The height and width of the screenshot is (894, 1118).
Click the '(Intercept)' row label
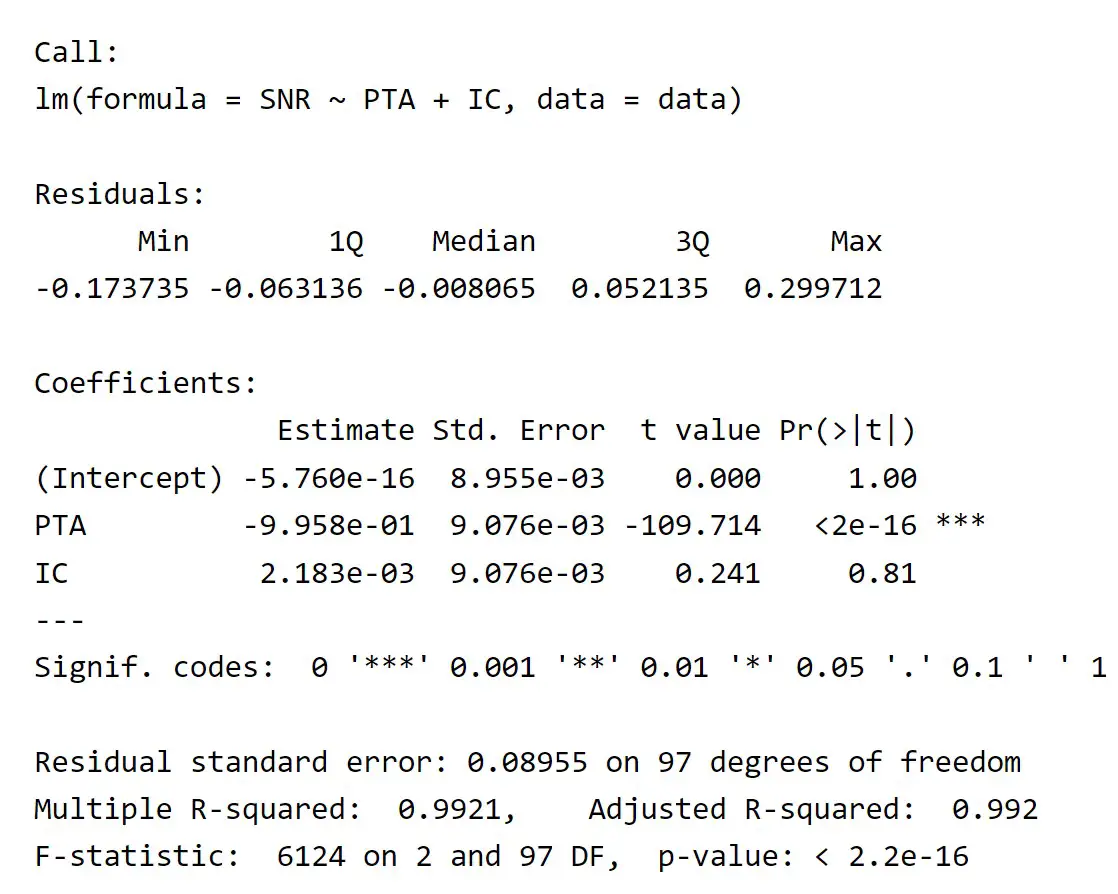(x=129, y=478)
